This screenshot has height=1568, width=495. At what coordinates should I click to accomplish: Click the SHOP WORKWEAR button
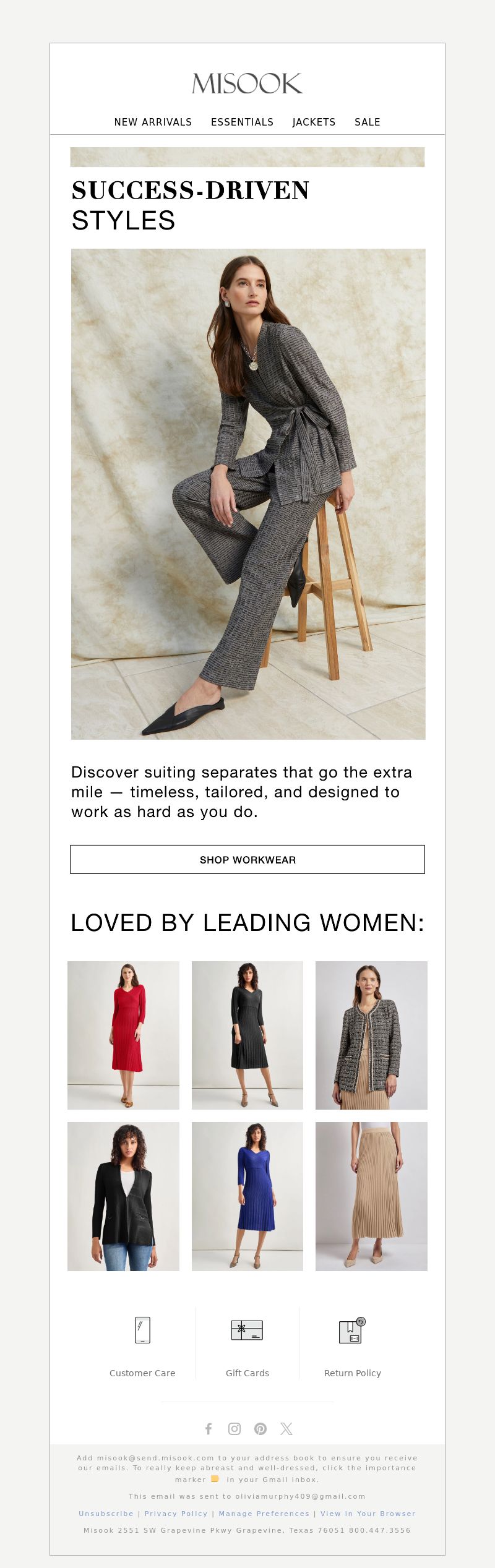pos(247,859)
